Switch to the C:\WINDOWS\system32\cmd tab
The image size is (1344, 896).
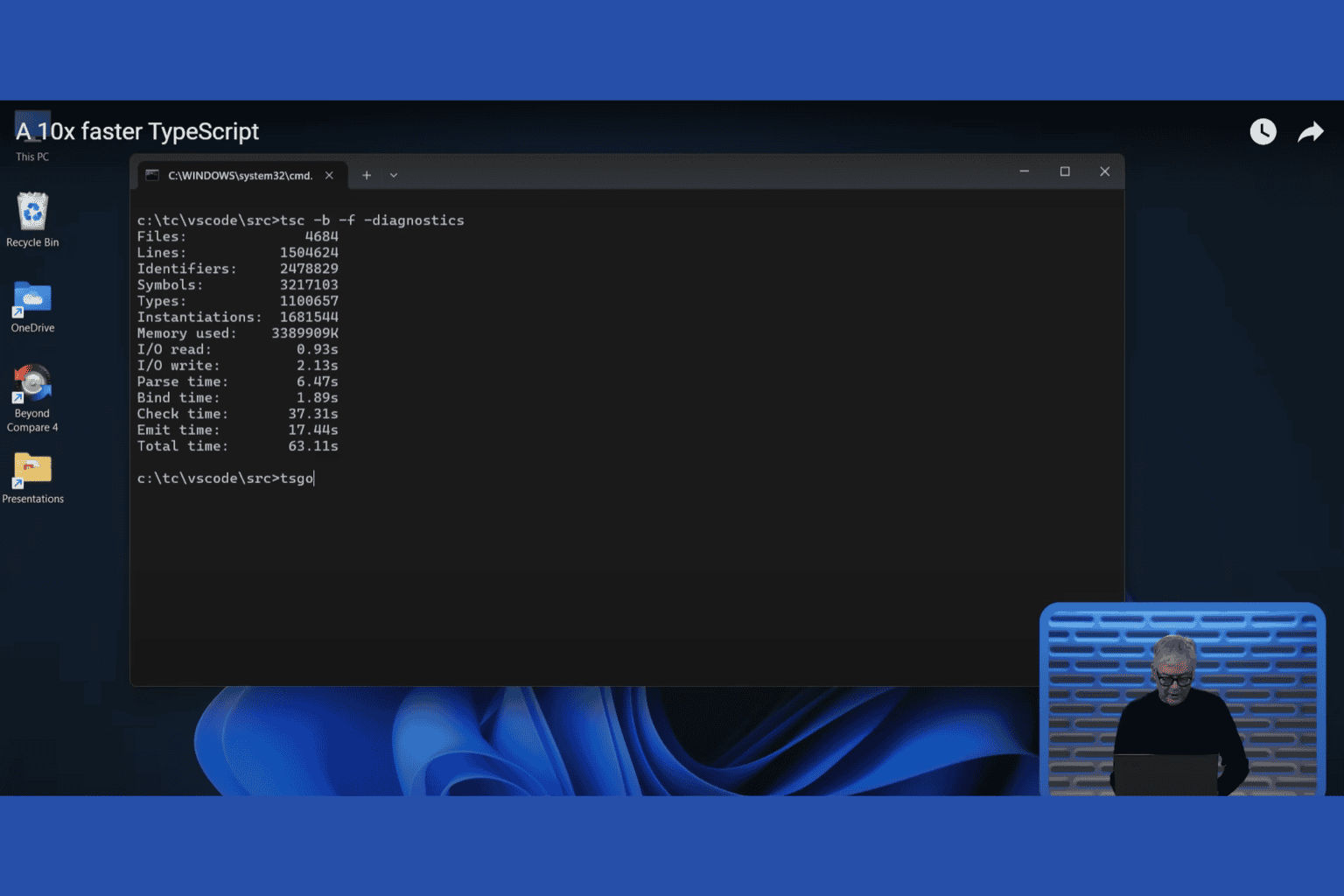[x=239, y=175]
